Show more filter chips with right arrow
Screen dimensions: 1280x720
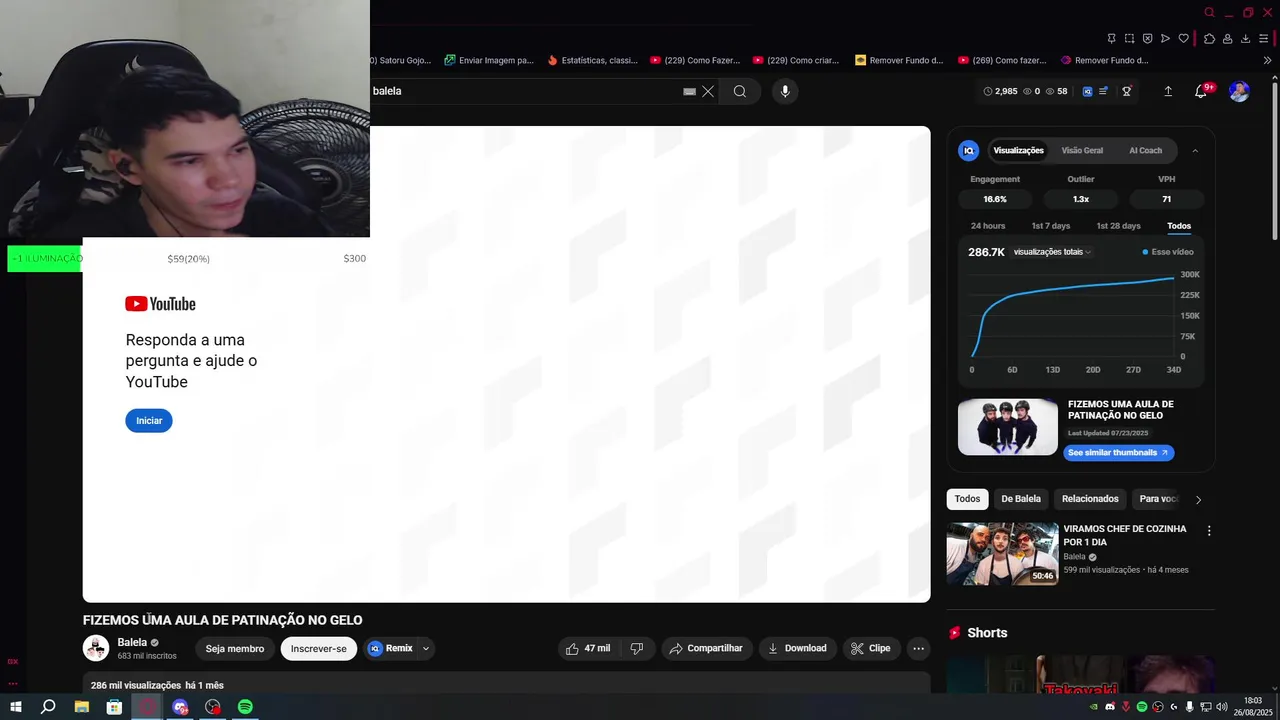point(1198,499)
